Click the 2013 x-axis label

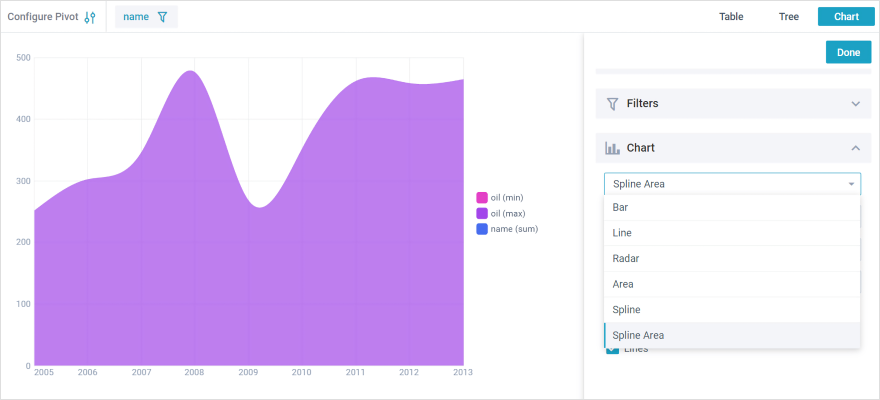(x=464, y=373)
